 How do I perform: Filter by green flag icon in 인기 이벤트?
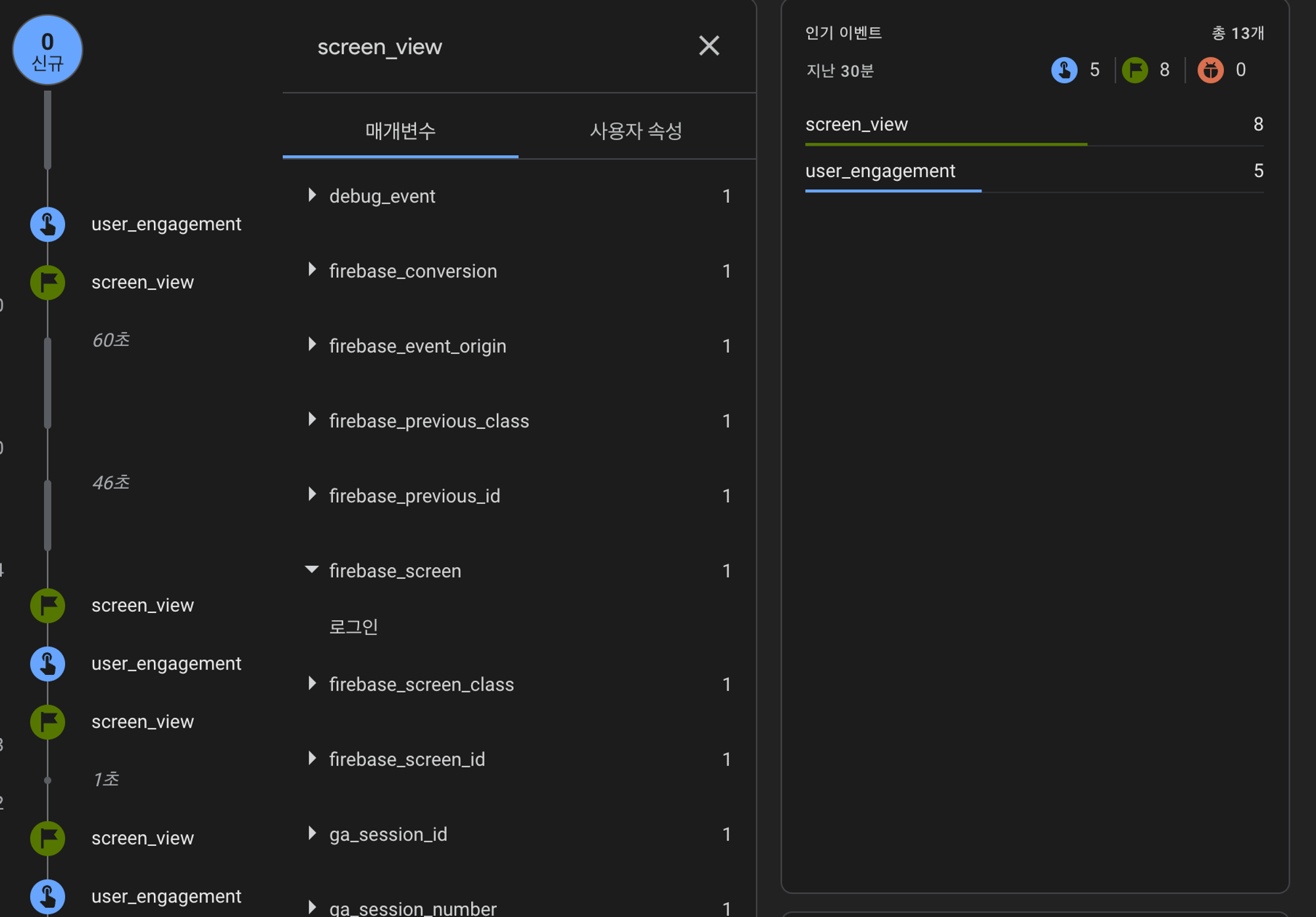pos(1134,70)
